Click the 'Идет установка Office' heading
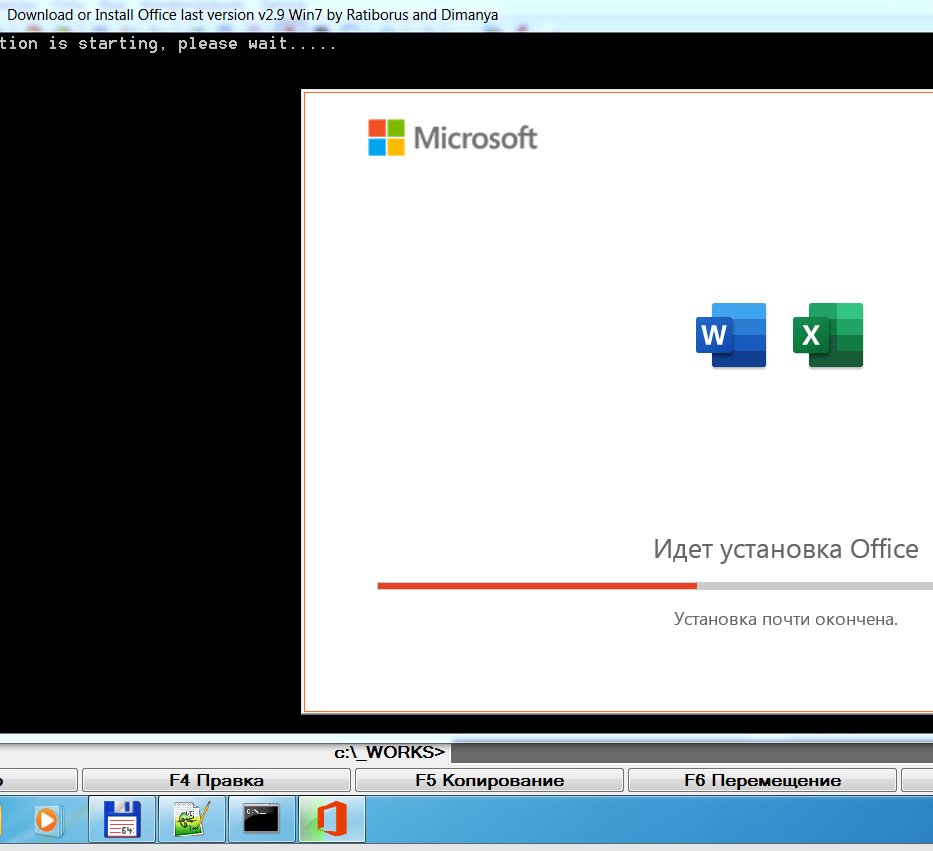 (x=785, y=549)
